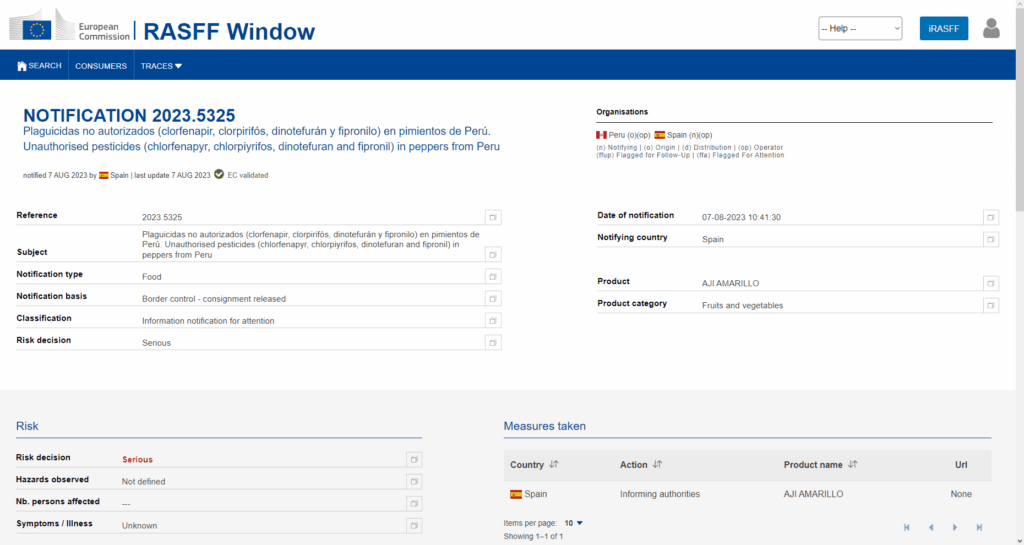Viewport: 1024px width, 545px height.
Task: Click the copy icon beside Product AJI AMARILLO field
Action: point(991,283)
